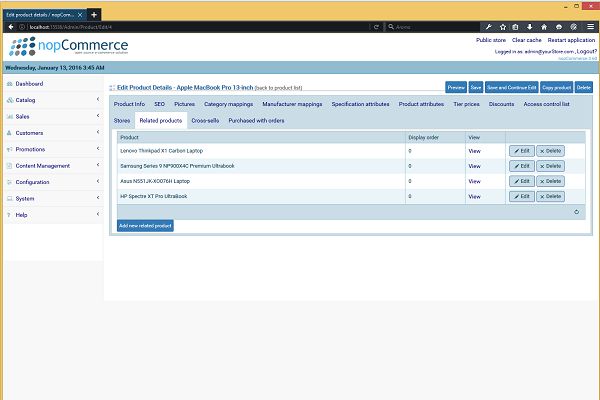The image size is (600, 400).
Task: Delete the product with top Delete button
Action: pyautogui.click(x=584, y=88)
